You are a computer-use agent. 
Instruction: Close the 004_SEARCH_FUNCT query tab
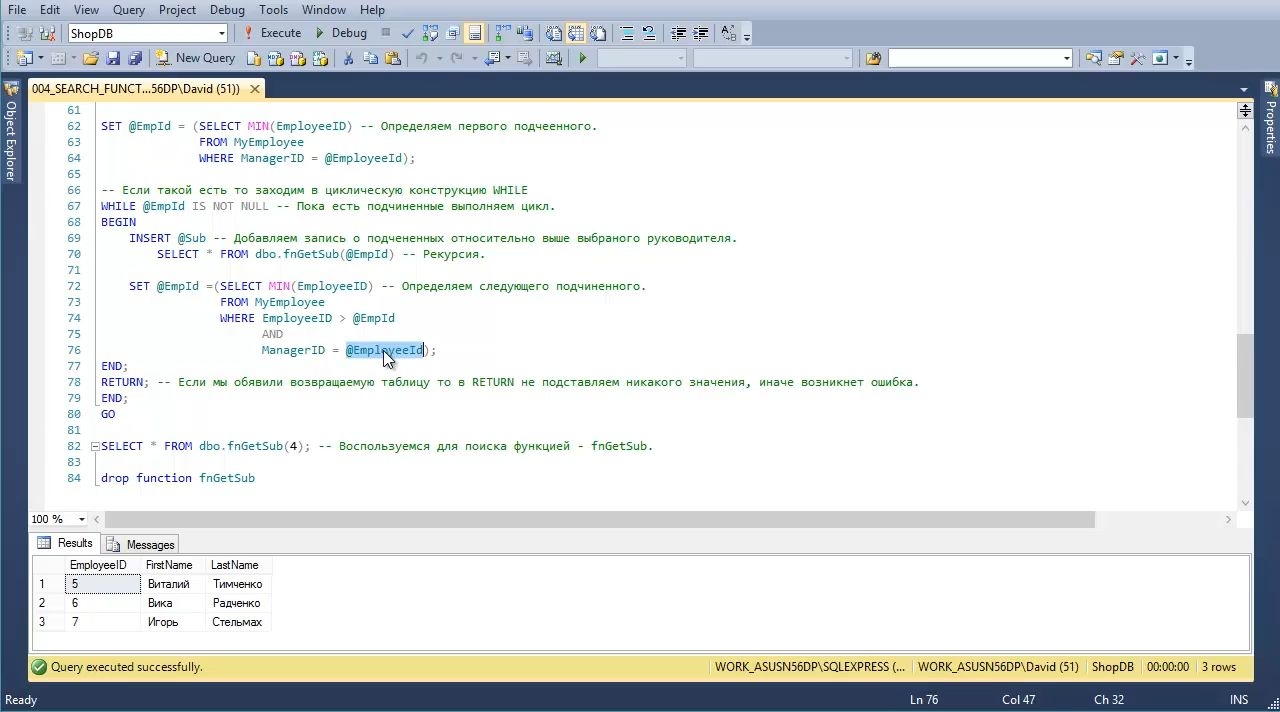(254, 89)
